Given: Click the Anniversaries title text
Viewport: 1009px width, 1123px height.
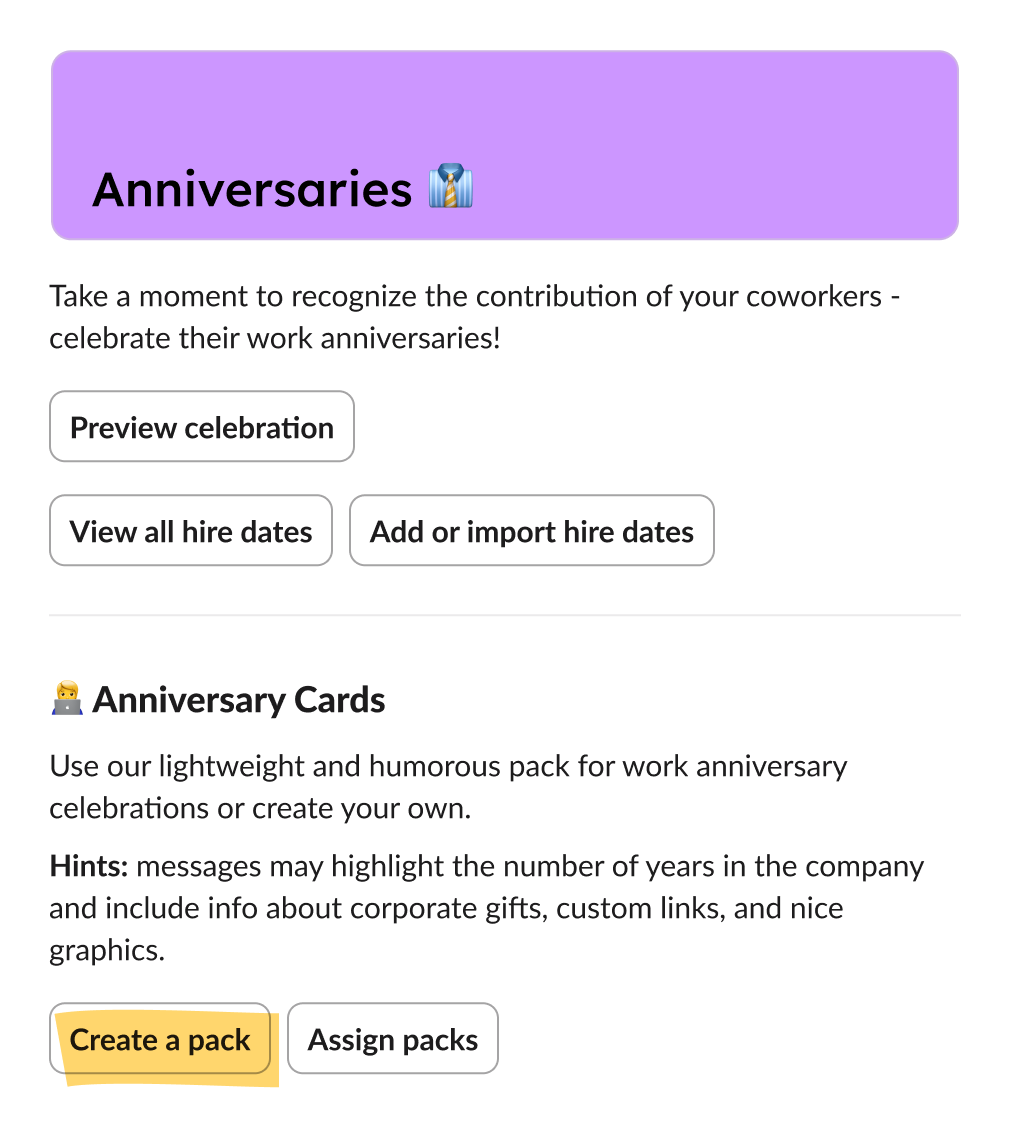Looking at the screenshot, I should 252,188.
